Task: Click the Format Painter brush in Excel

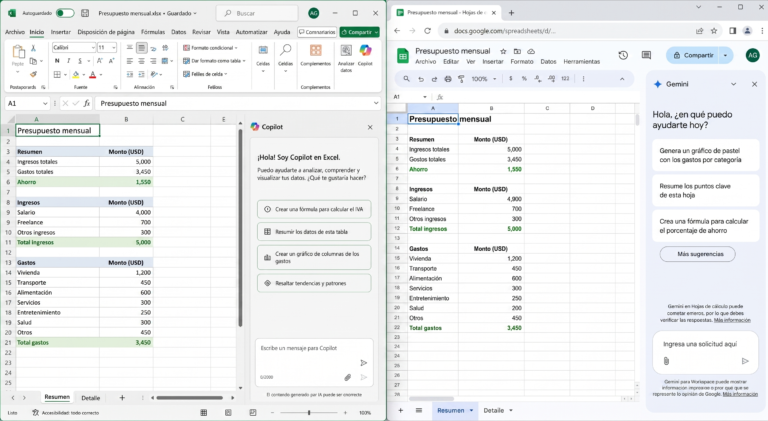Action: [33, 74]
